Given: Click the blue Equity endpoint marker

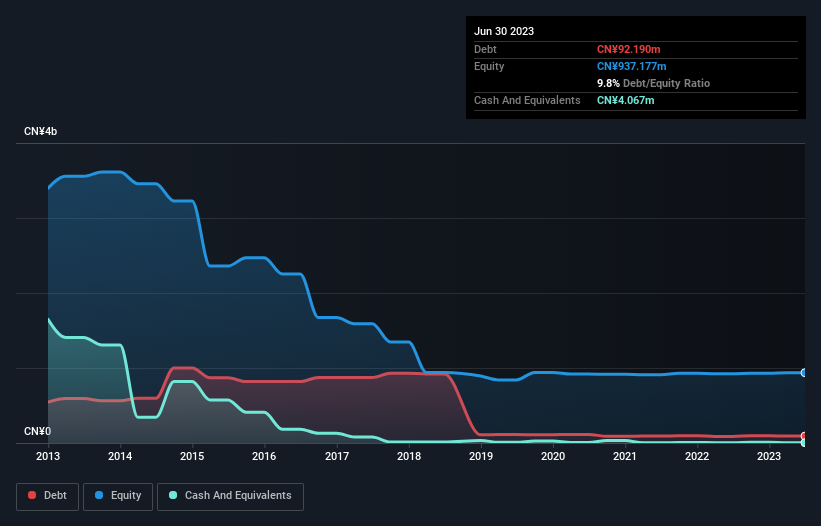Looking at the screenshot, I should click(x=804, y=373).
